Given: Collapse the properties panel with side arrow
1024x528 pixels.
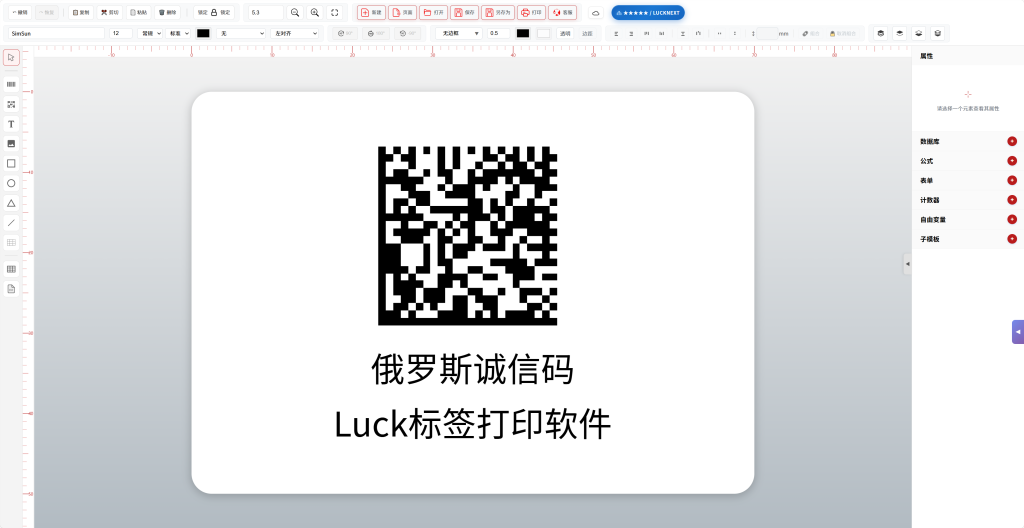Looking at the screenshot, I should 907,264.
